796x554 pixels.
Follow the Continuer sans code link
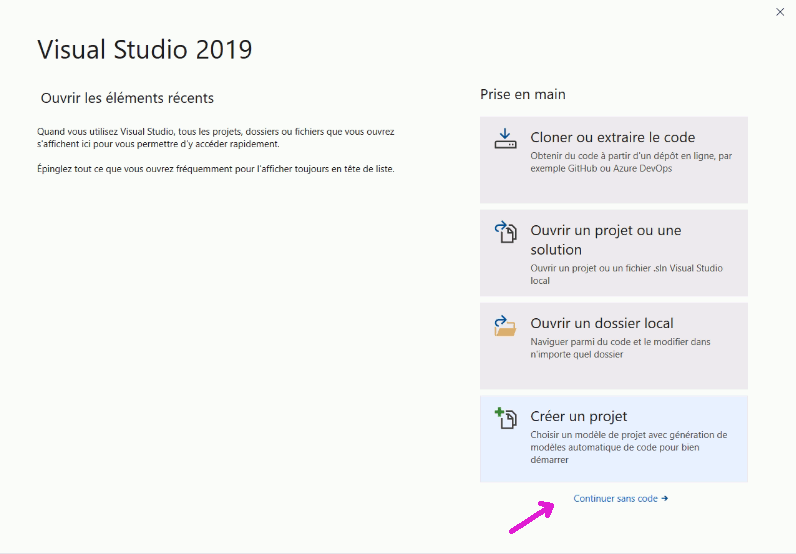pyautogui.click(x=615, y=499)
